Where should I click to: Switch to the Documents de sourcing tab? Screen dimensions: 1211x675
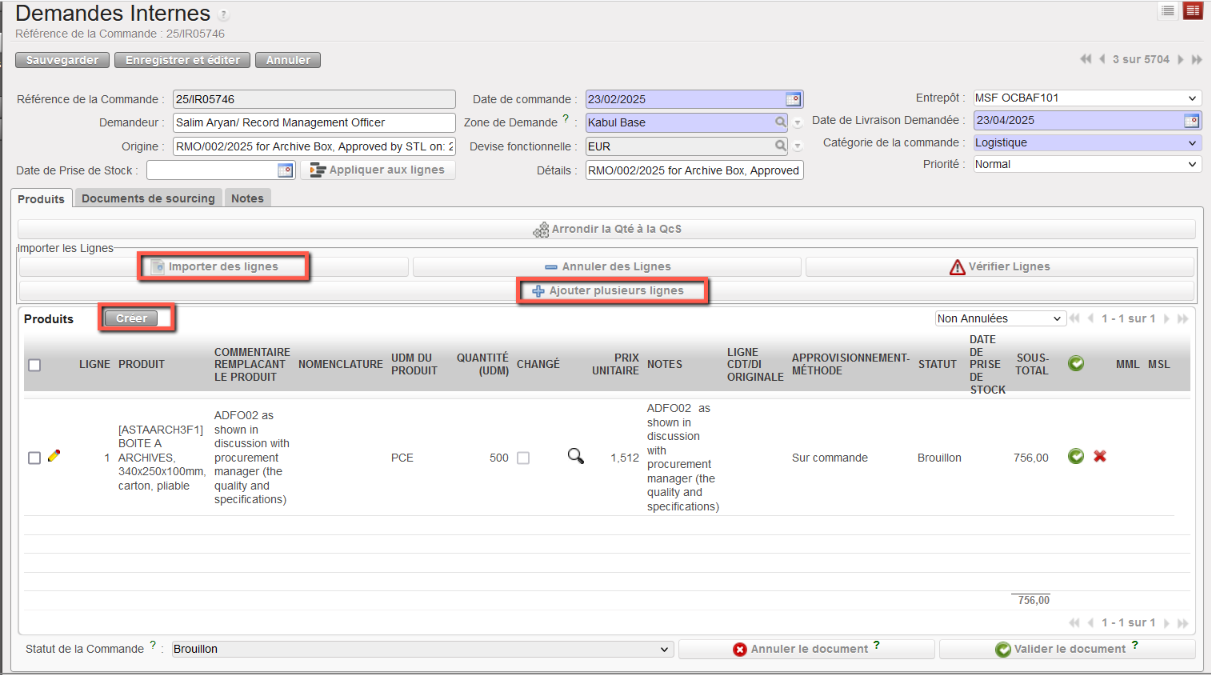(148, 198)
